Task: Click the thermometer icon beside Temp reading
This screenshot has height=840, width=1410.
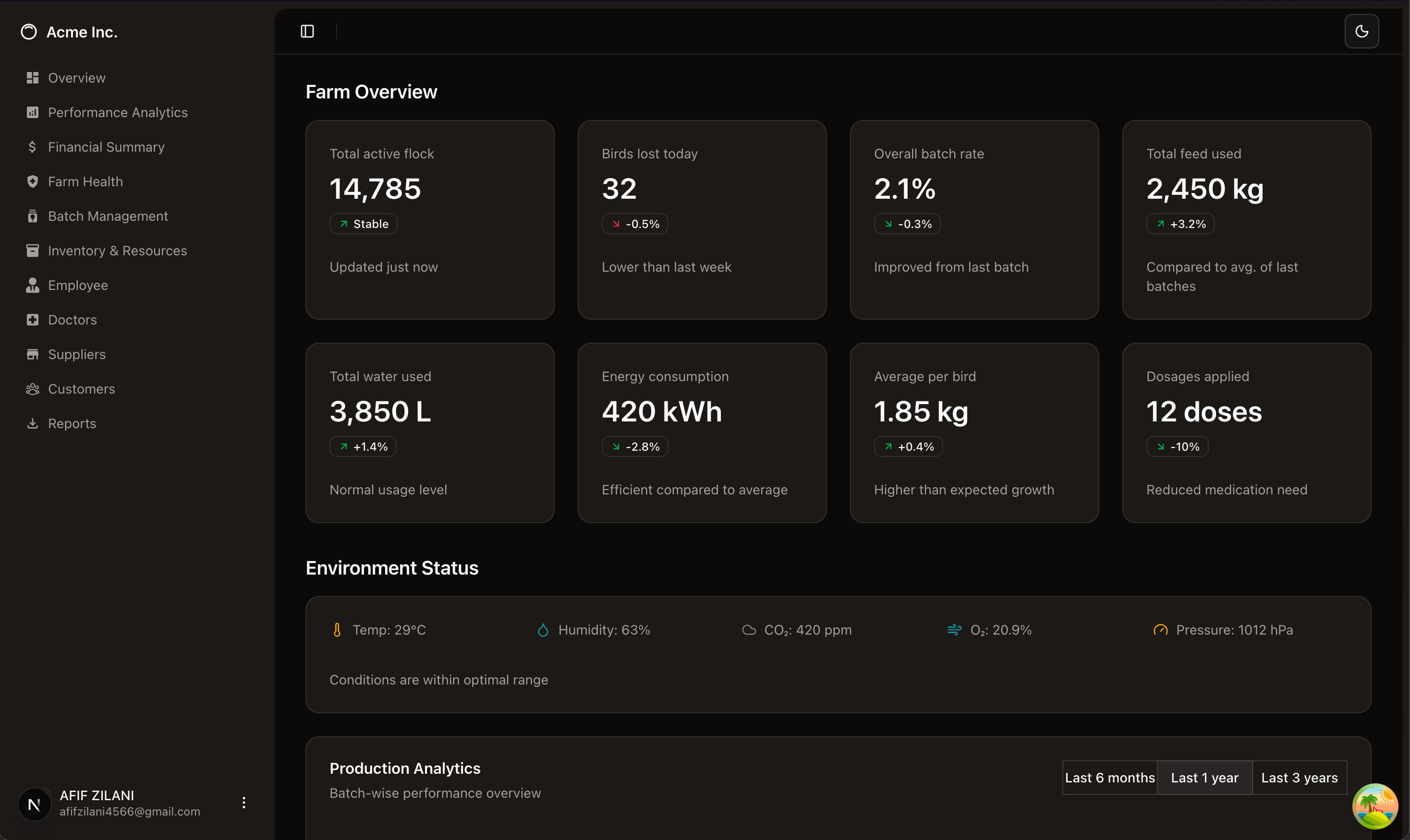Action: tap(336, 629)
